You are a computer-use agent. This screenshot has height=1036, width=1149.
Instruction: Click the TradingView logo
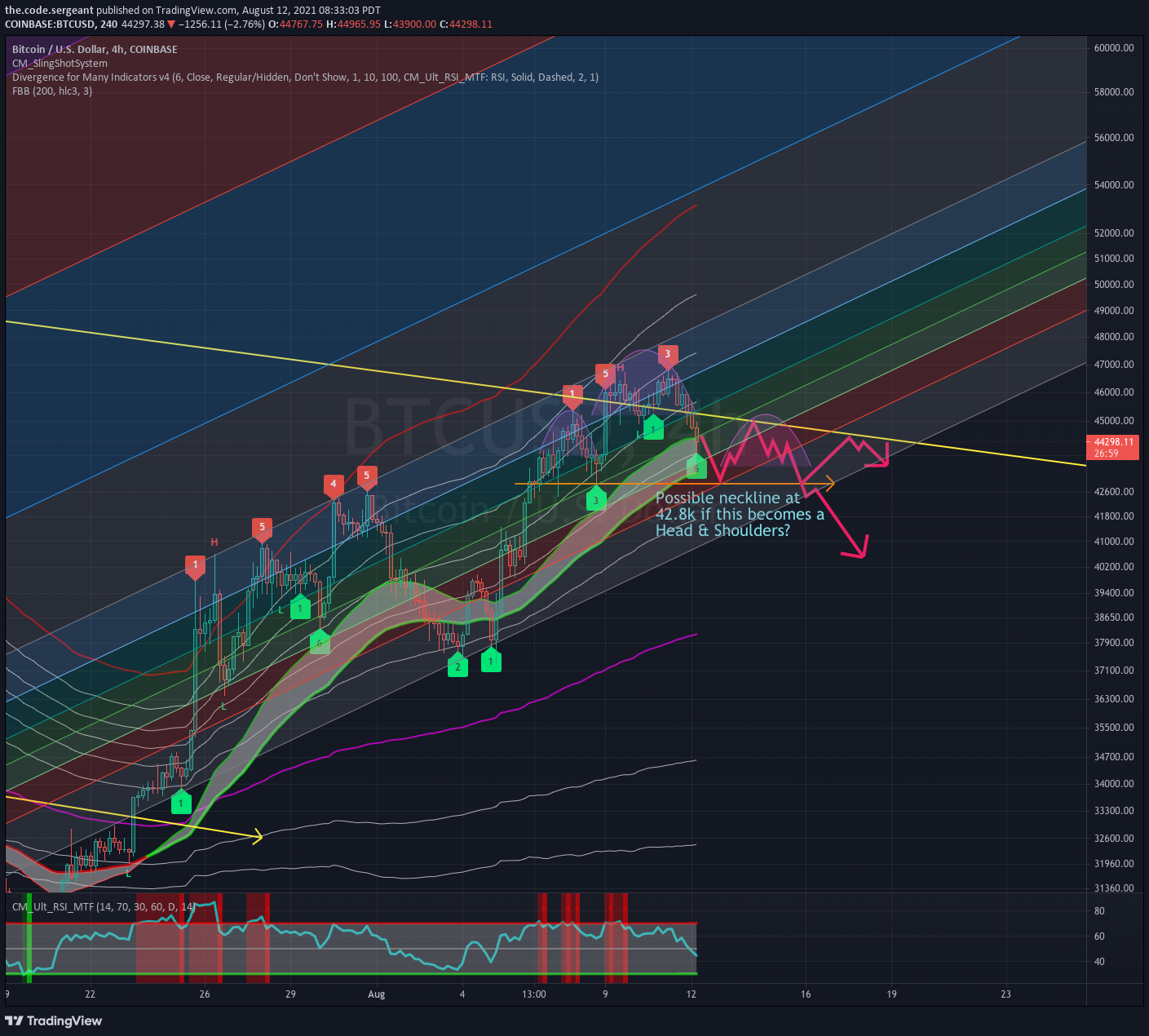click(x=54, y=1021)
